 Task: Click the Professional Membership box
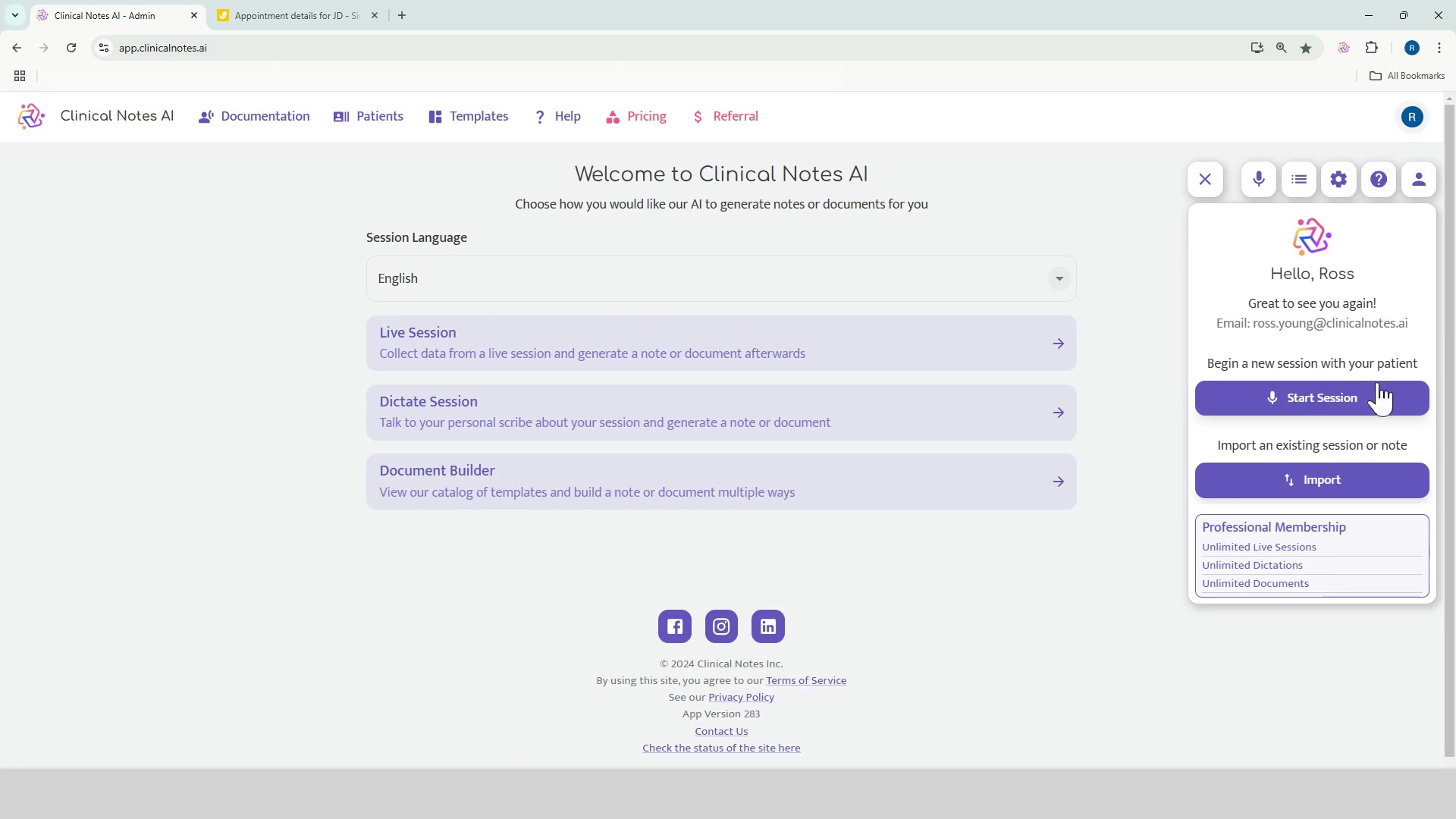[x=1312, y=556]
